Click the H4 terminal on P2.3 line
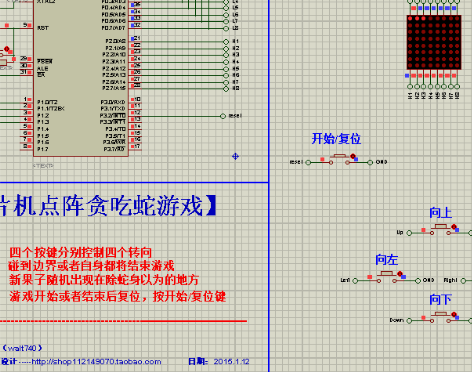Screen dimensions: 472x372 tap(226, 62)
